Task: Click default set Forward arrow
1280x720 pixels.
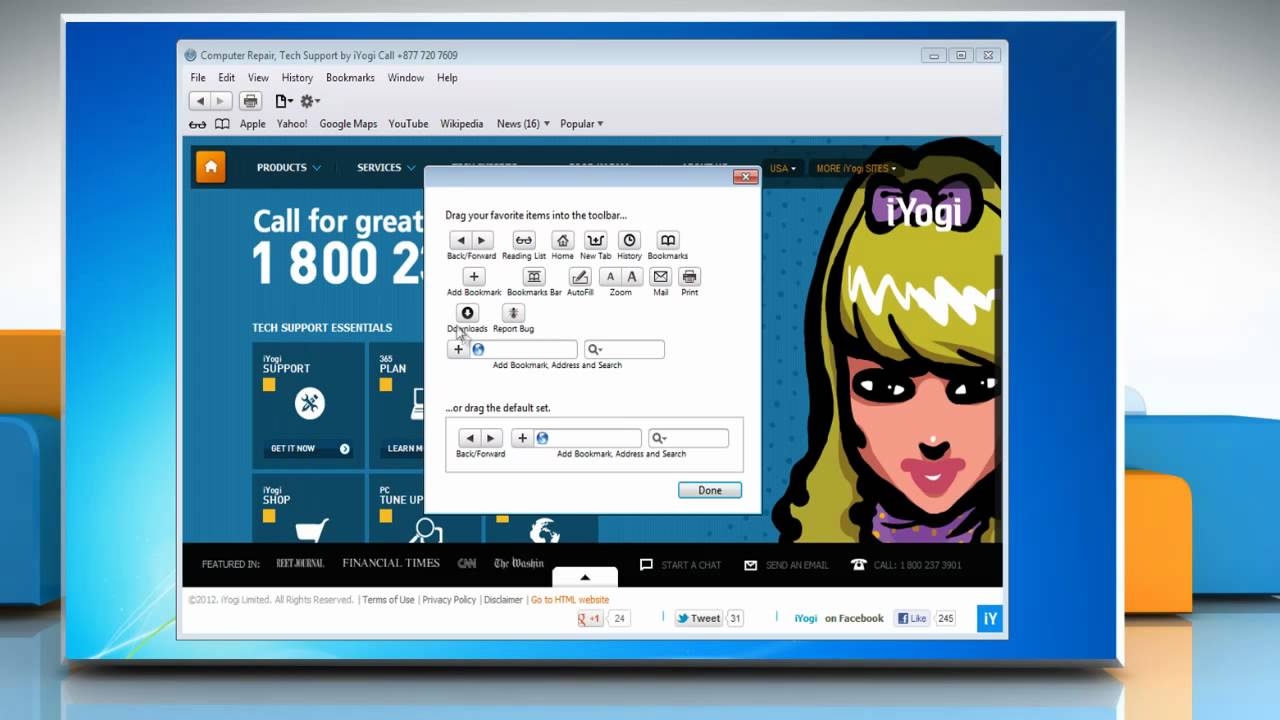Action: (491, 438)
